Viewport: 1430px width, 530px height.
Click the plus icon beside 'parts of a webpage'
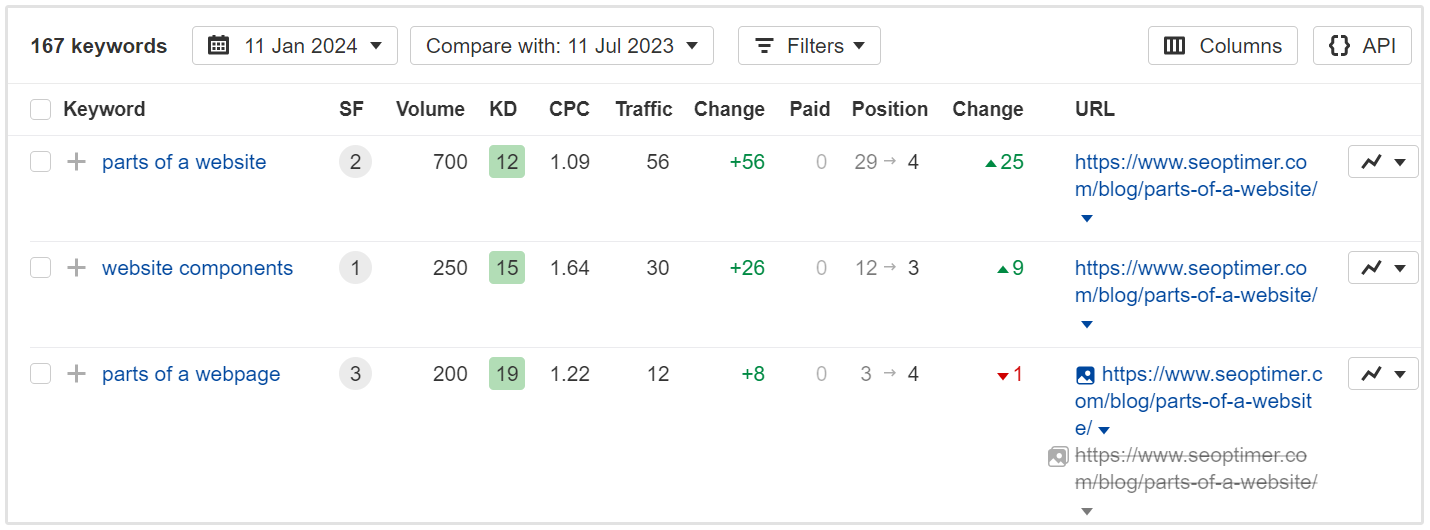click(x=76, y=374)
